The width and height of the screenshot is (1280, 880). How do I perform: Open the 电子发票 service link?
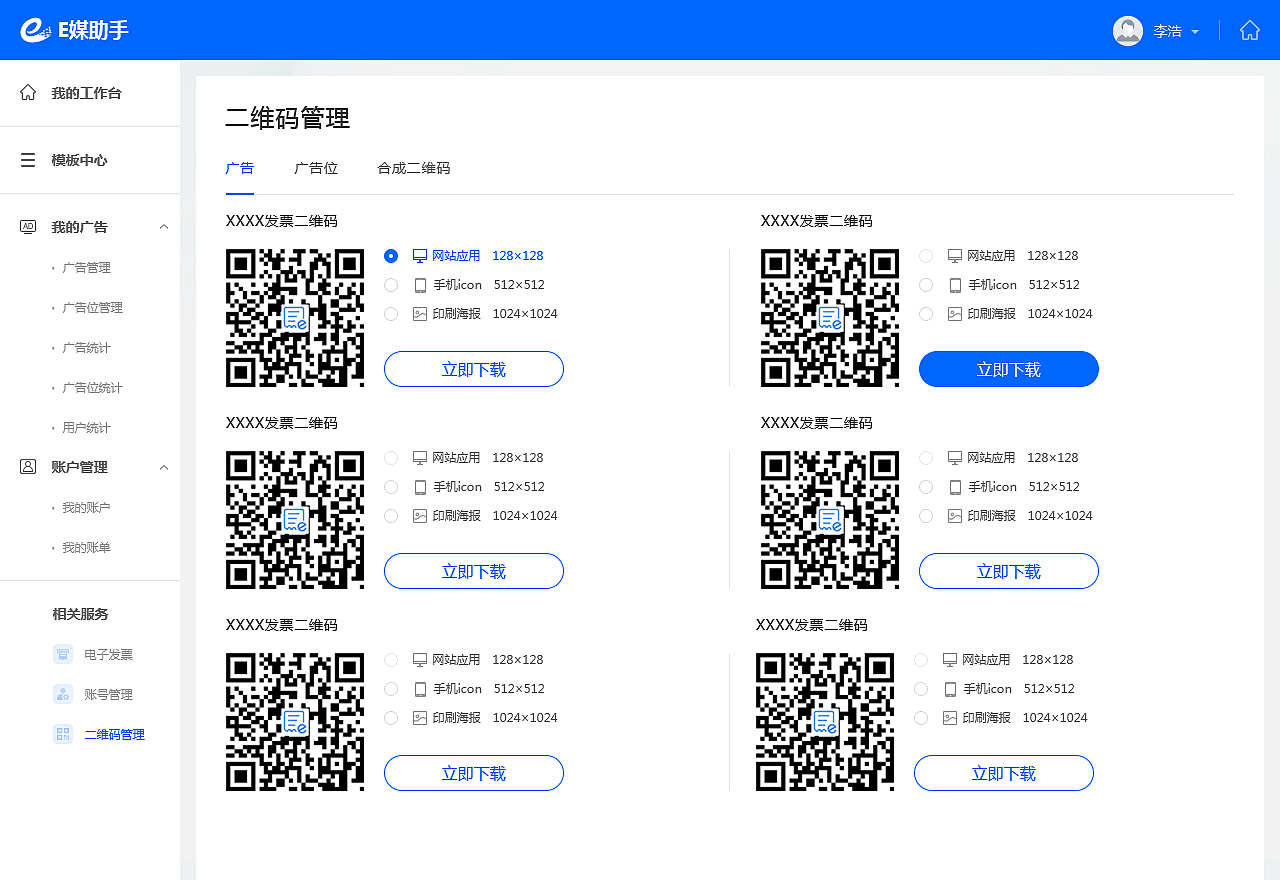[x=108, y=654]
